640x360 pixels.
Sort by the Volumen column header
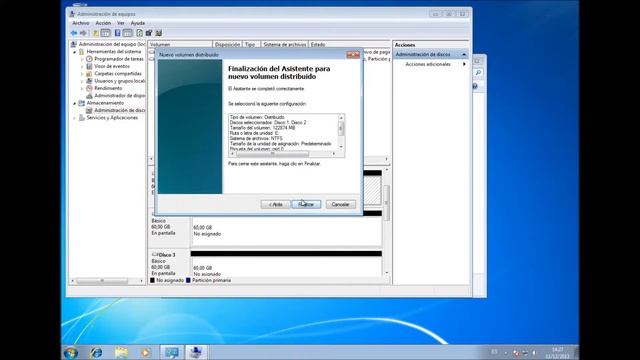click(x=180, y=44)
